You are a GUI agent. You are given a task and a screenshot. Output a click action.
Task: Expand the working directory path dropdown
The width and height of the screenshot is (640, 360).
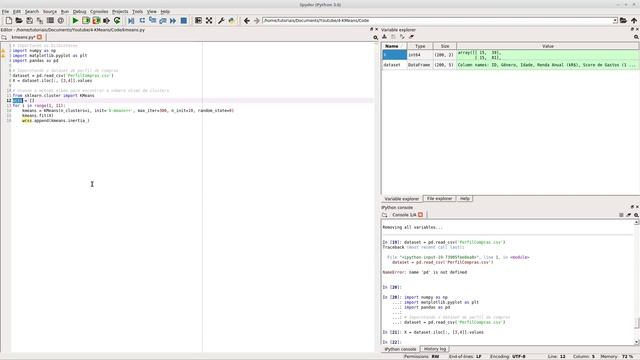[x=615, y=20]
